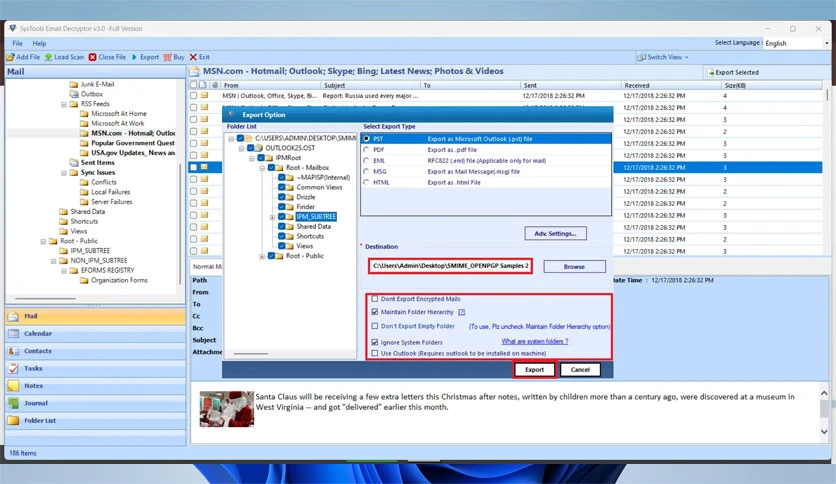Click the Export toolbar icon
Screen dimensions: 836x484
coord(134,57)
